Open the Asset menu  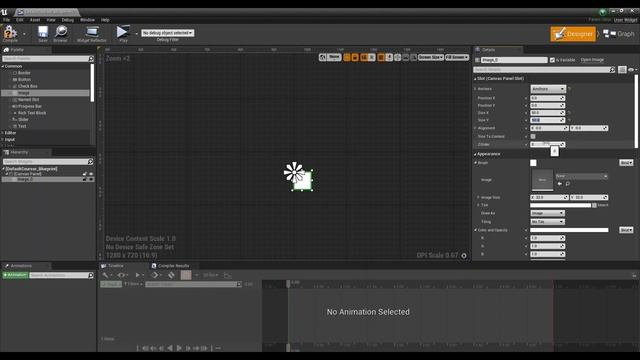point(35,20)
